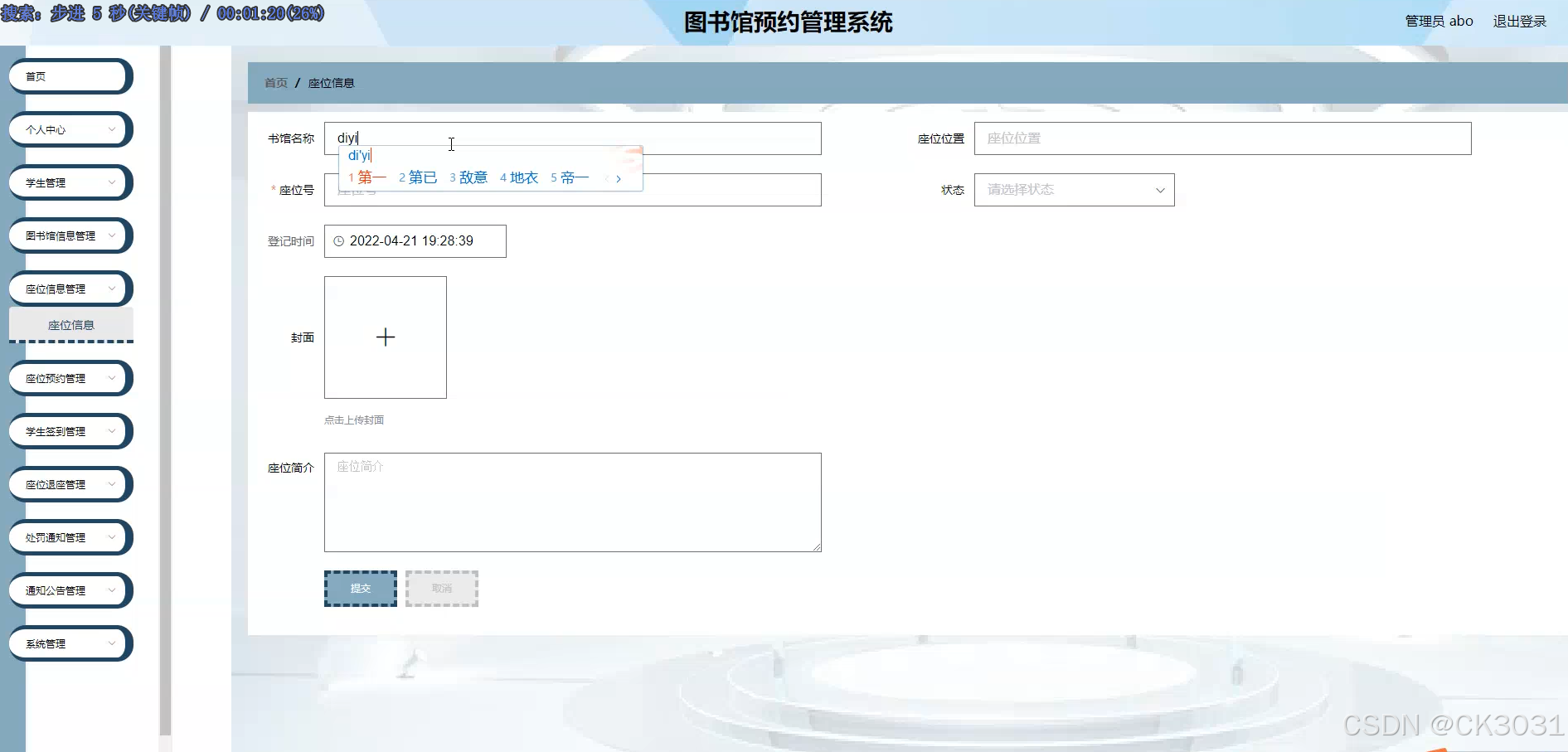Expand the 学生签到管理 sidebar menu
The height and width of the screenshot is (752, 1568).
point(70,431)
